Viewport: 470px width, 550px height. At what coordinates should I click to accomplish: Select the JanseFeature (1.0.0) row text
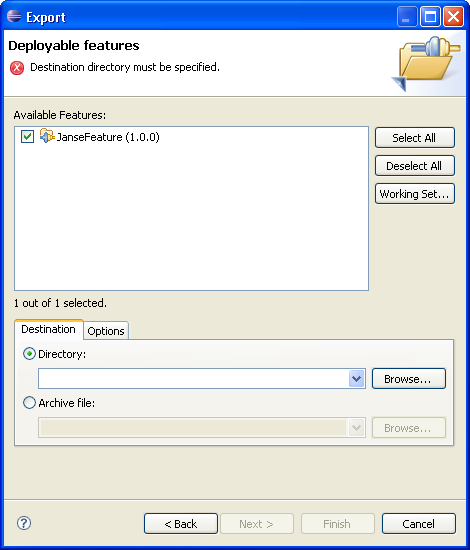pos(108,137)
